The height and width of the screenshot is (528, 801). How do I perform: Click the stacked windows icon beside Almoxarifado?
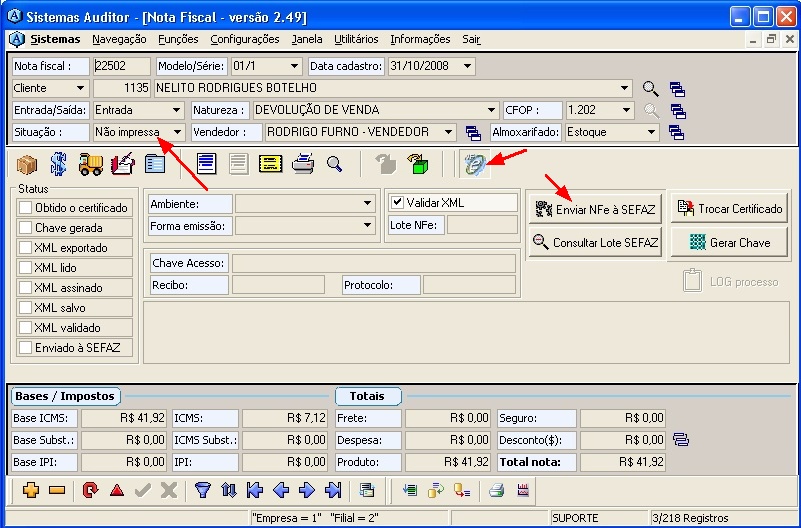click(x=676, y=133)
